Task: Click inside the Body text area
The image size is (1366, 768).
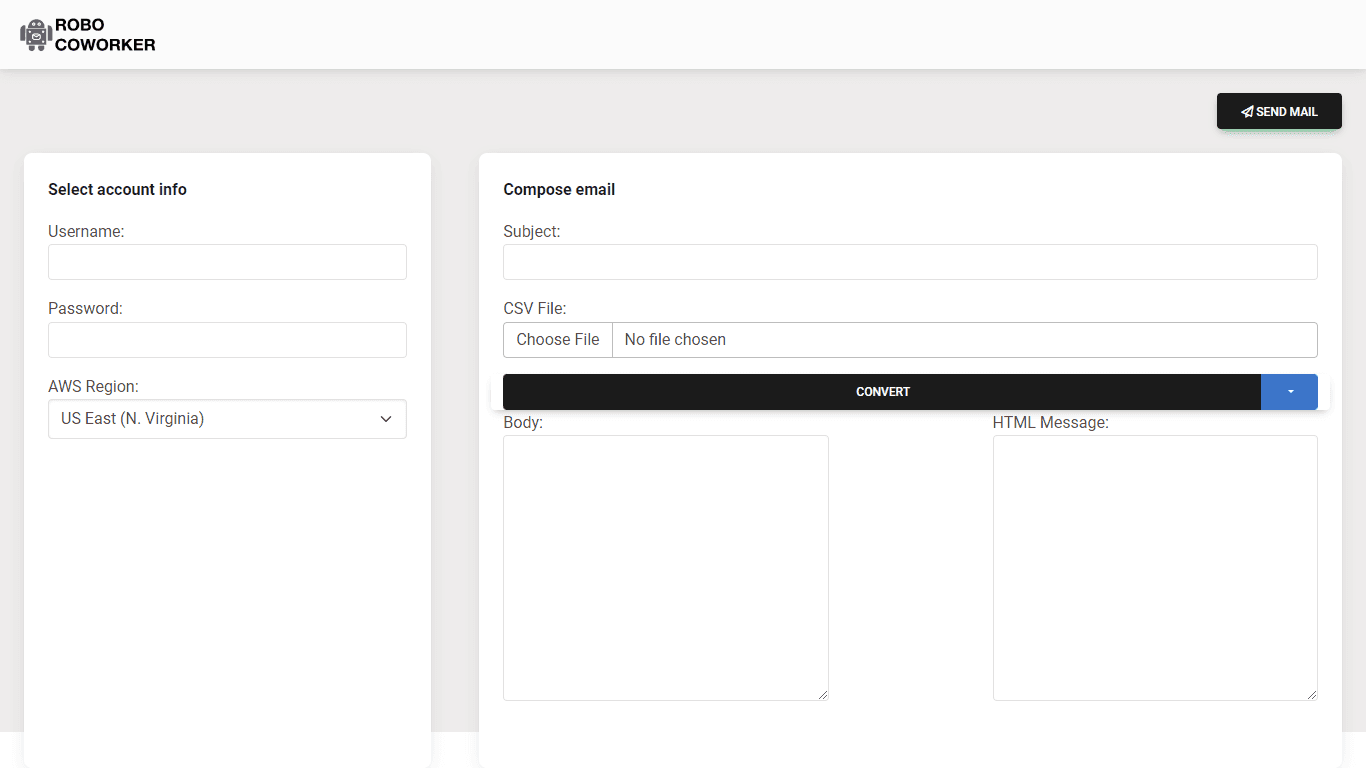Action: (666, 568)
